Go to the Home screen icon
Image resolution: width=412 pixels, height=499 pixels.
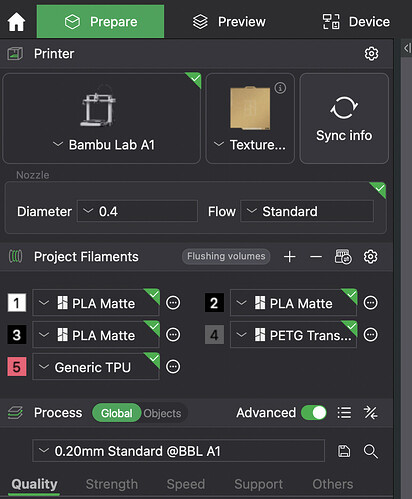[x=16, y=22]
